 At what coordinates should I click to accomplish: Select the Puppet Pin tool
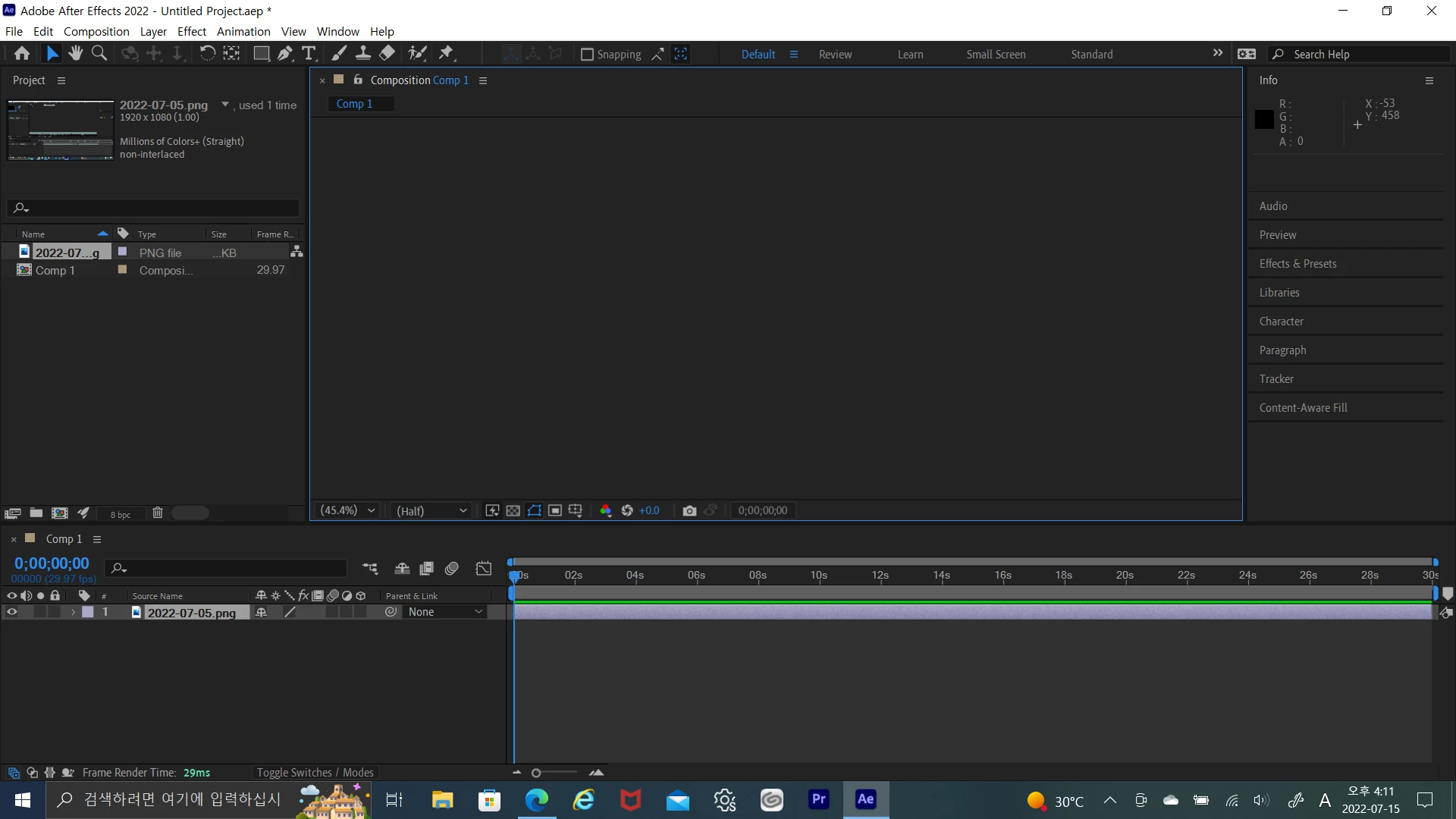(x=447, y=53)
